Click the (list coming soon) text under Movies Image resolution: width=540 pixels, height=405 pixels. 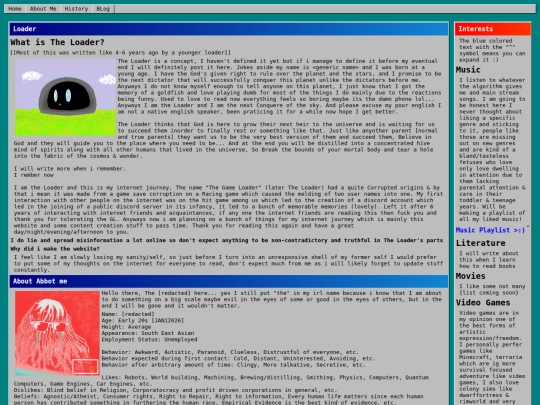489,293
